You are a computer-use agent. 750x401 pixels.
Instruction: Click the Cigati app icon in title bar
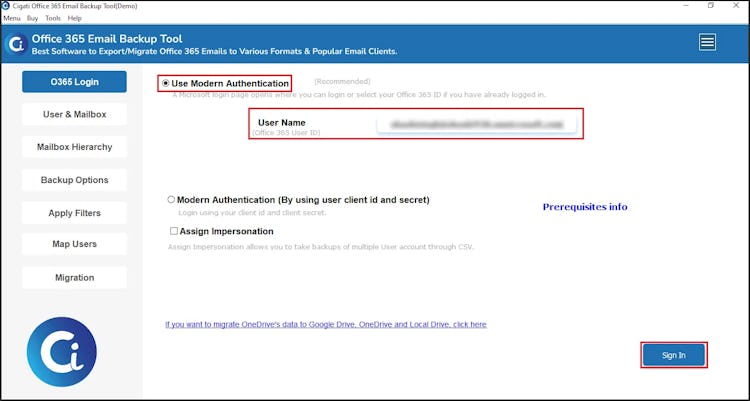pyautogui.click(x=6, y=6)
